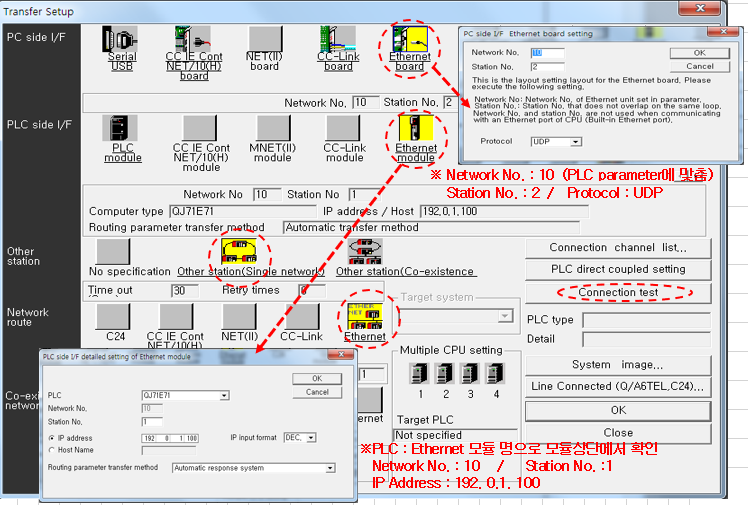The width and height of the screenshot is (748, 505).
Task: Select CPU number 4 in Multiple CPU setting
Action: [496, 373]
